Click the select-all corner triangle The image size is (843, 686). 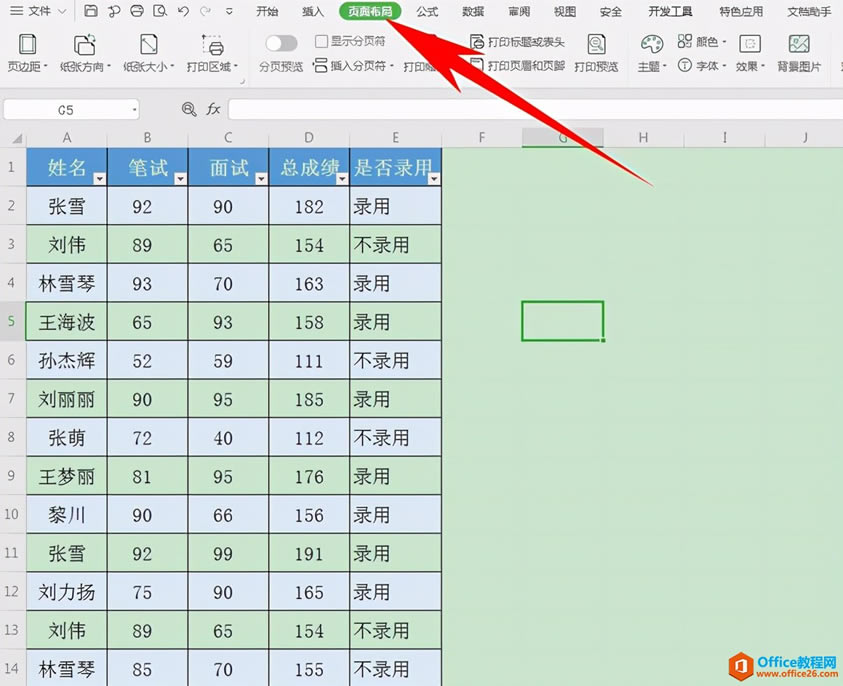tap(17, 139)
